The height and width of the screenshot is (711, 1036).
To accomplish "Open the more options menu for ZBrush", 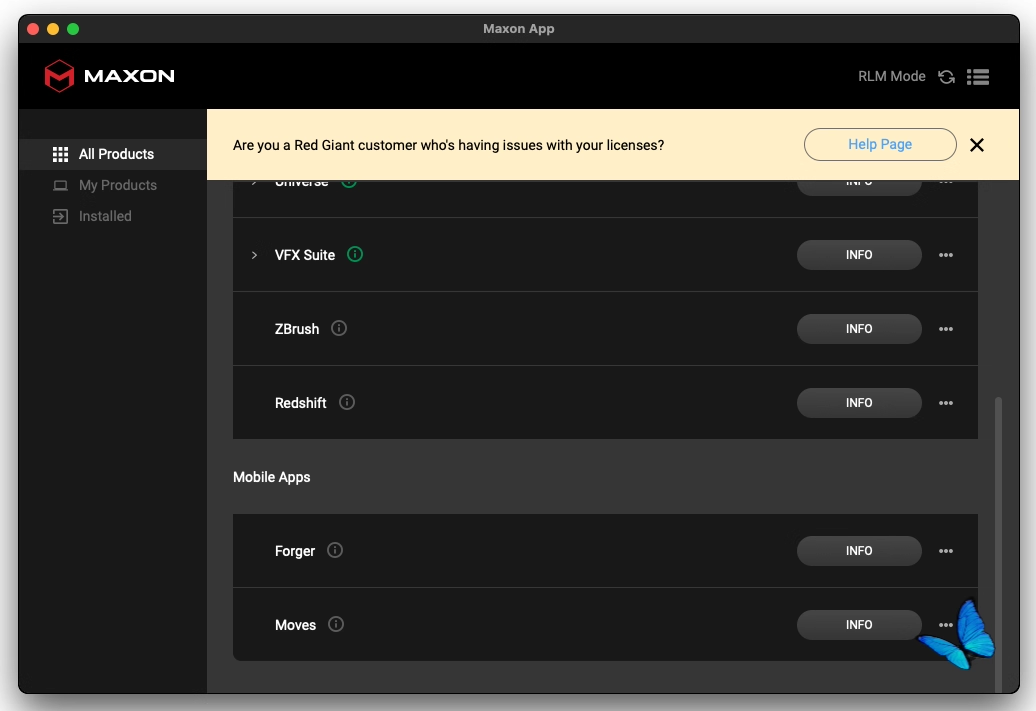I will pos(946,329).
